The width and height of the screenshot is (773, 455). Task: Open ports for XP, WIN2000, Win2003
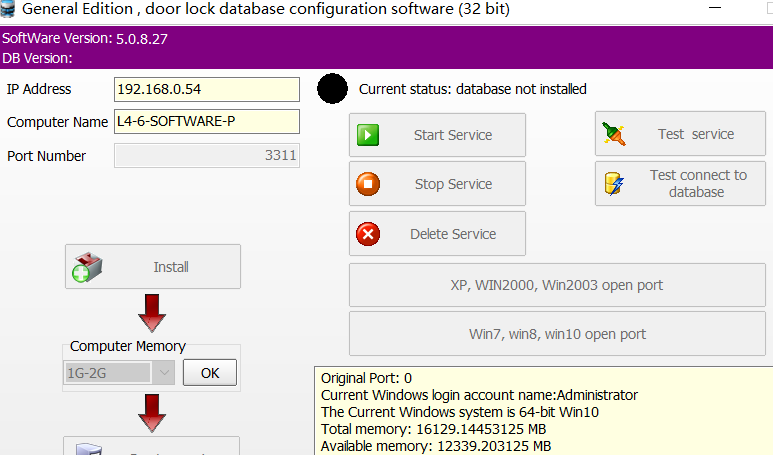tap(557, 285)
